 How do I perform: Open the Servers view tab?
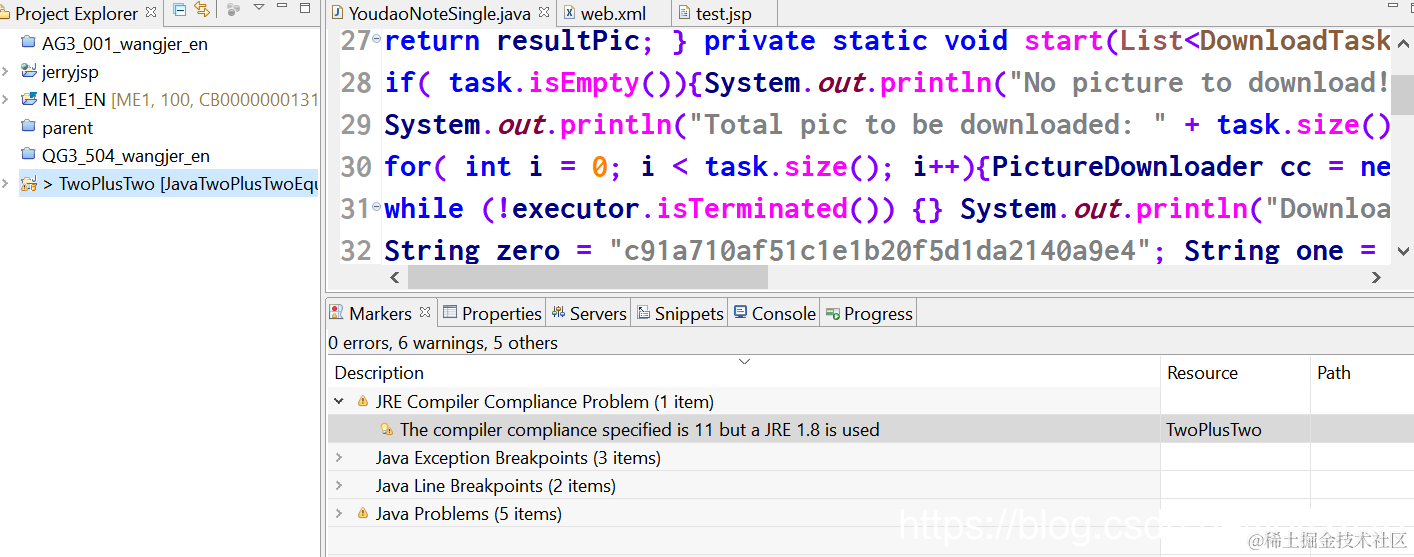coord(589,313)
